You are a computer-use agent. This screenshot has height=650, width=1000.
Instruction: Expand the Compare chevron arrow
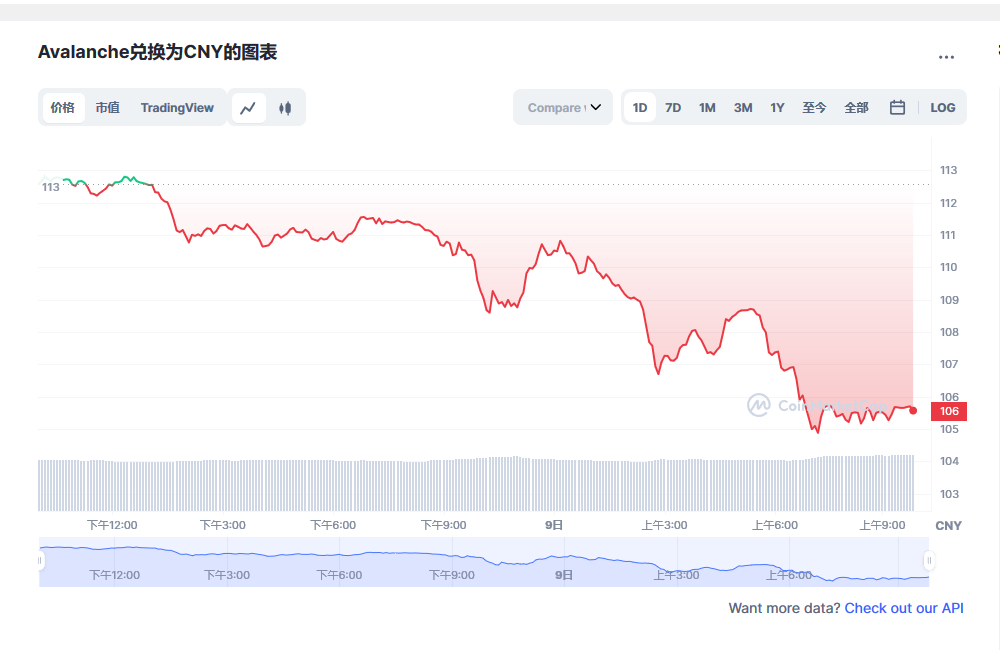coord(594,107)
